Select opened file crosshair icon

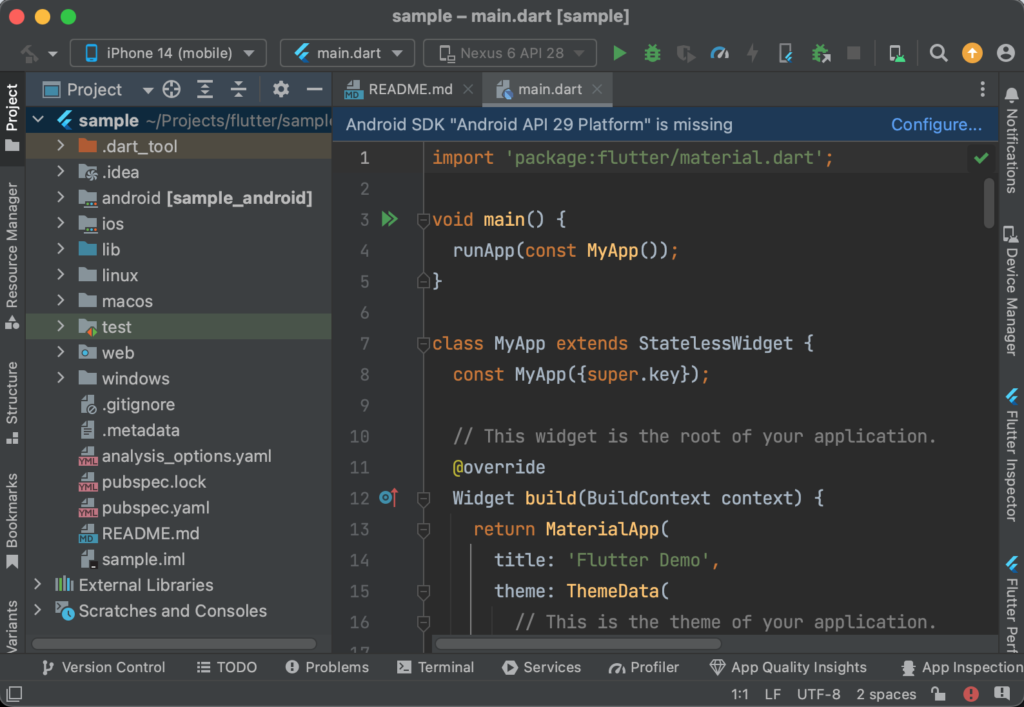click(x=172, y=89)
